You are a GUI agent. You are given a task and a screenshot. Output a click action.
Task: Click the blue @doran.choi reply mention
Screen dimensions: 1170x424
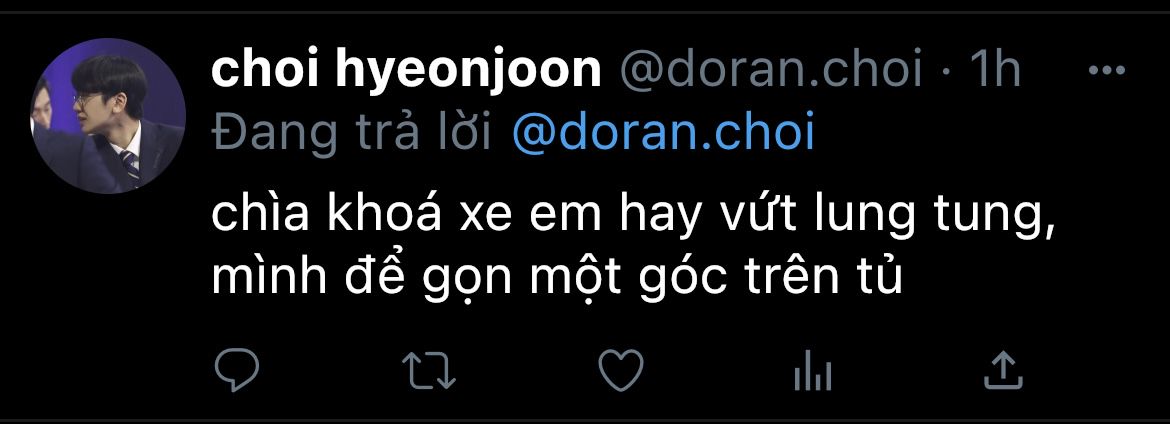tap(663, 134)
